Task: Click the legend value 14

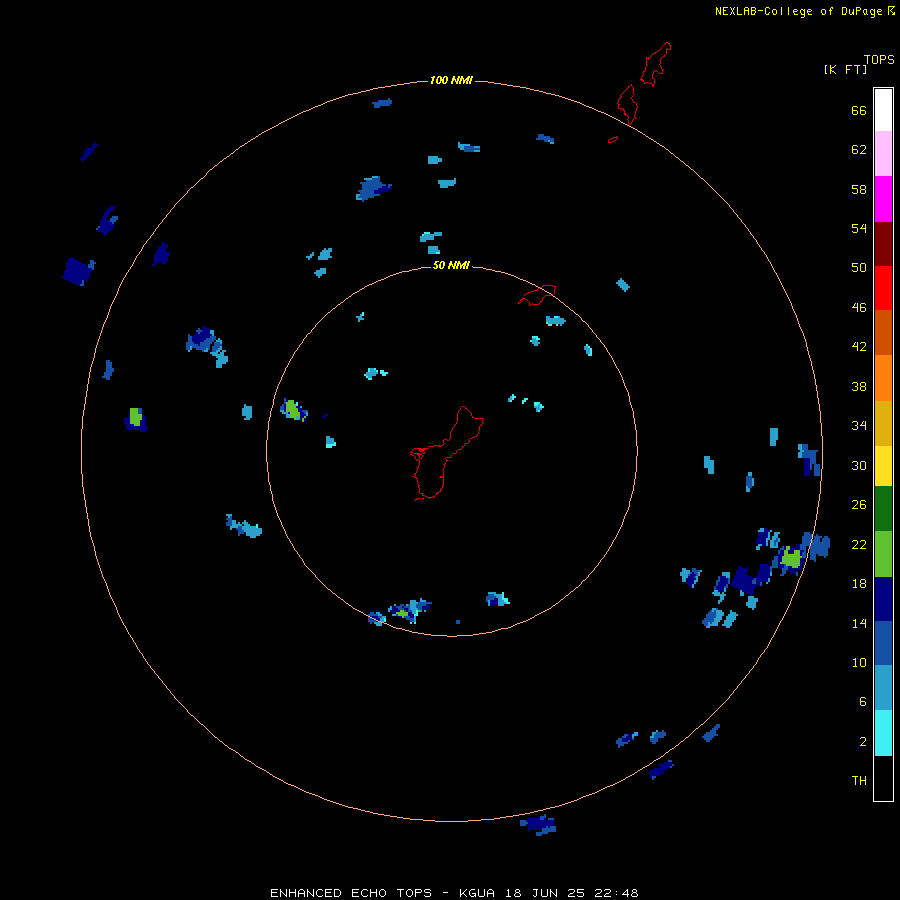Action: 859,623
